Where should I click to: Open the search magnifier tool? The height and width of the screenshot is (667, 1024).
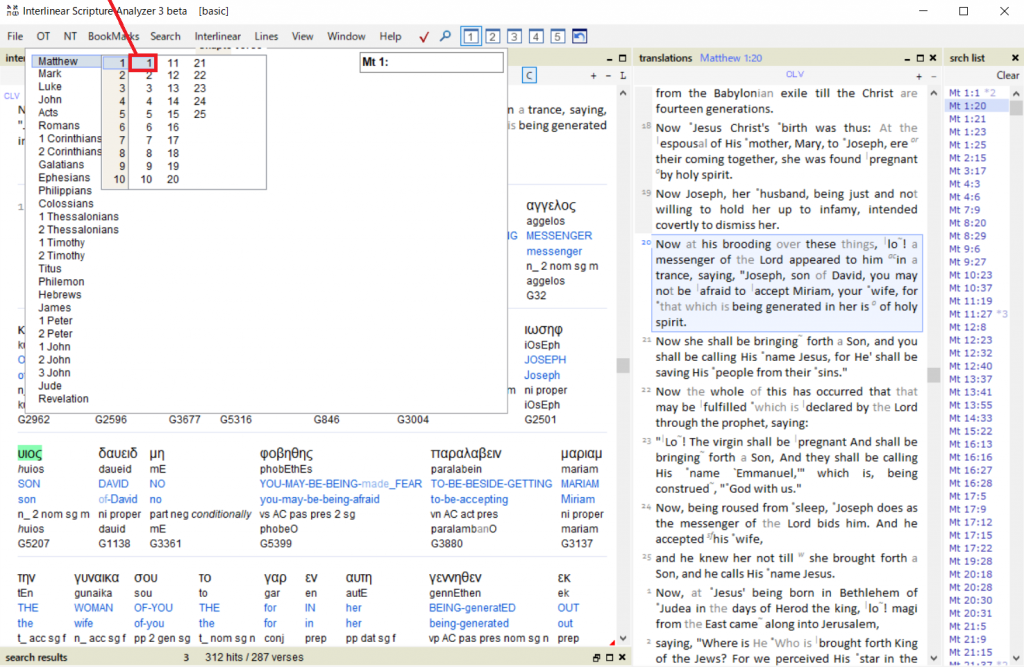445,36
